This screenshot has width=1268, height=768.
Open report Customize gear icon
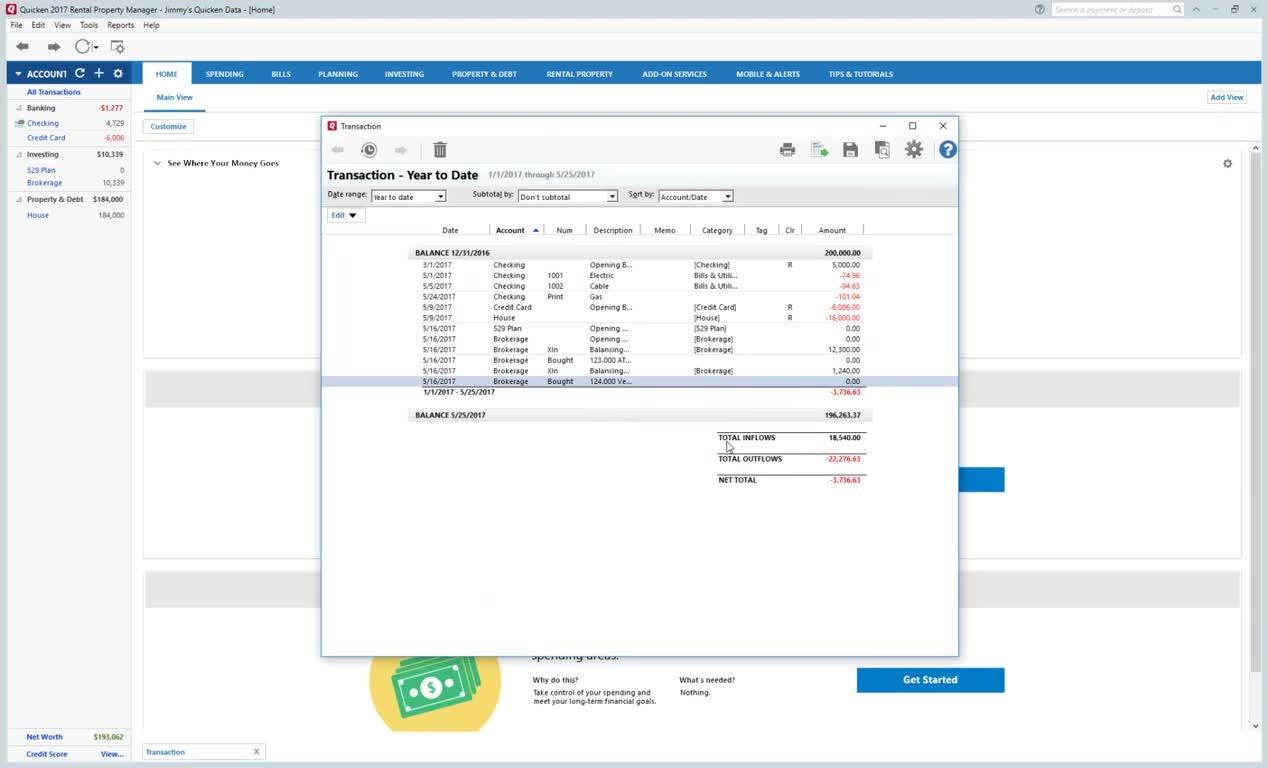[914, 150]
